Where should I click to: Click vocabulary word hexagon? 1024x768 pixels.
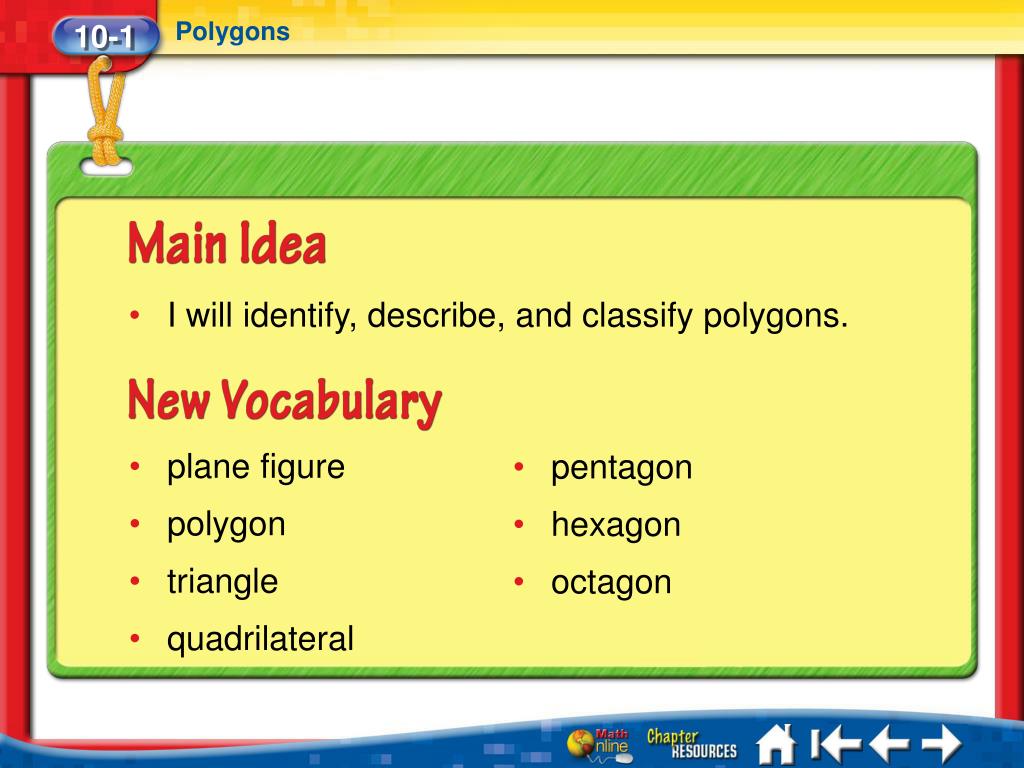(615, 525)
